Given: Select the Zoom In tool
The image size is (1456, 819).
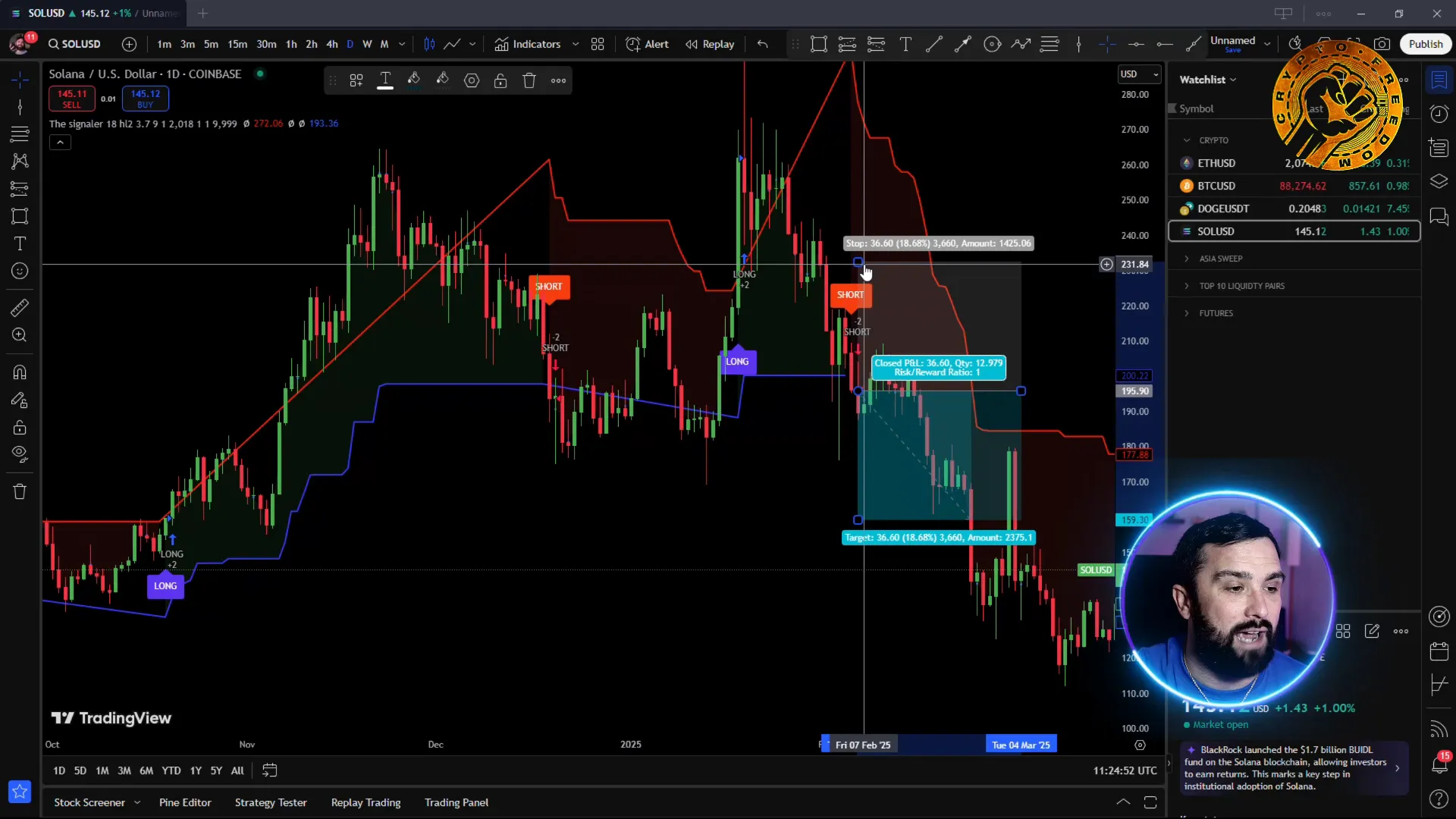Looking at the screenshot, I should coord(20,335).
